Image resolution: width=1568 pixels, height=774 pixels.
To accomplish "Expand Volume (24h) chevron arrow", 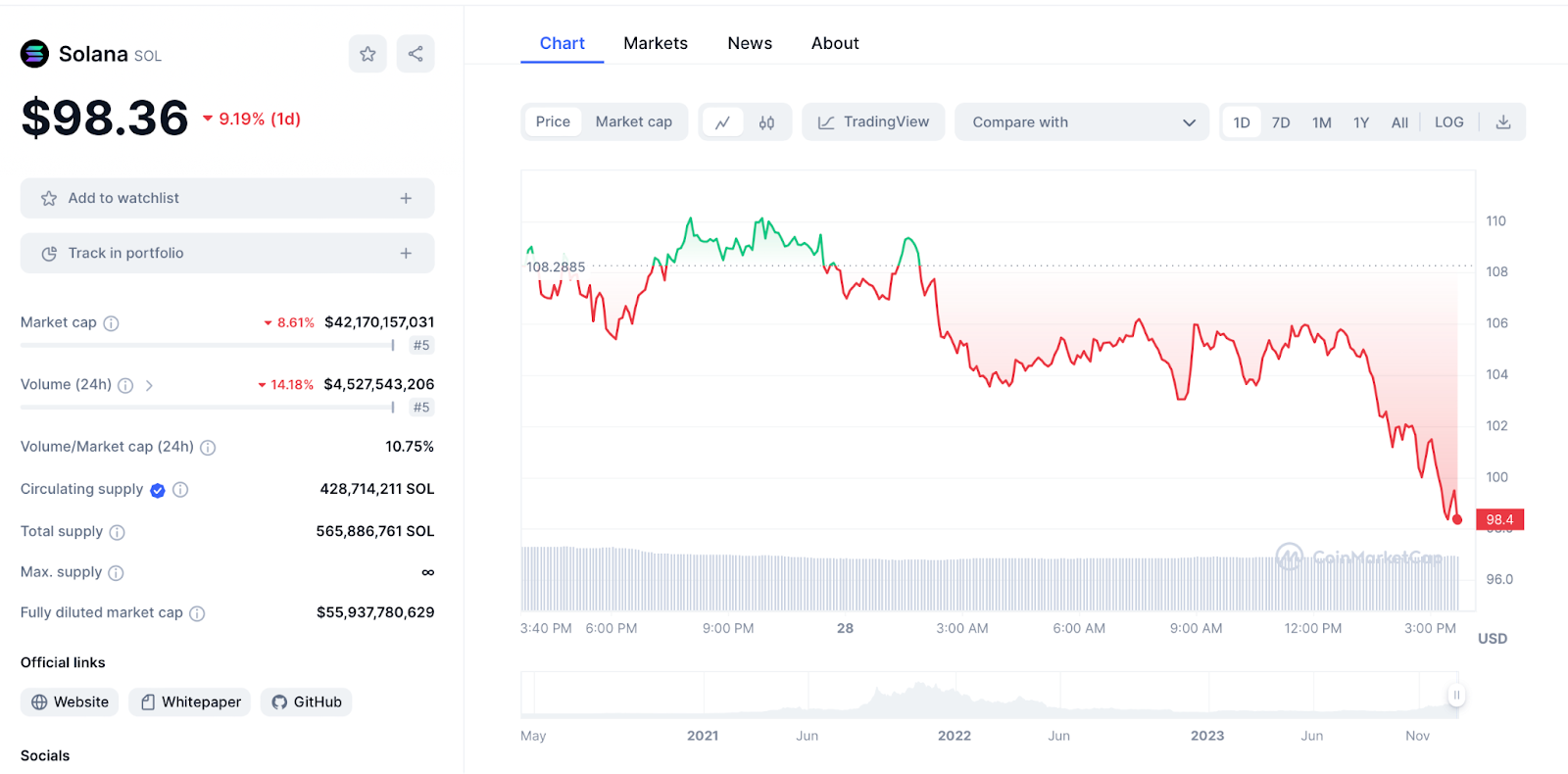I will [x=149, y=386].
